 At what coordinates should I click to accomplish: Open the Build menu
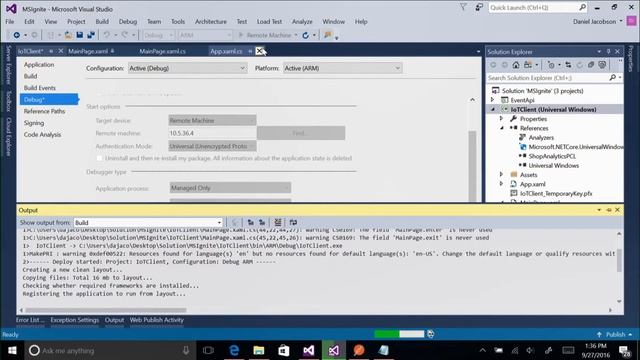tap(102, 22)
